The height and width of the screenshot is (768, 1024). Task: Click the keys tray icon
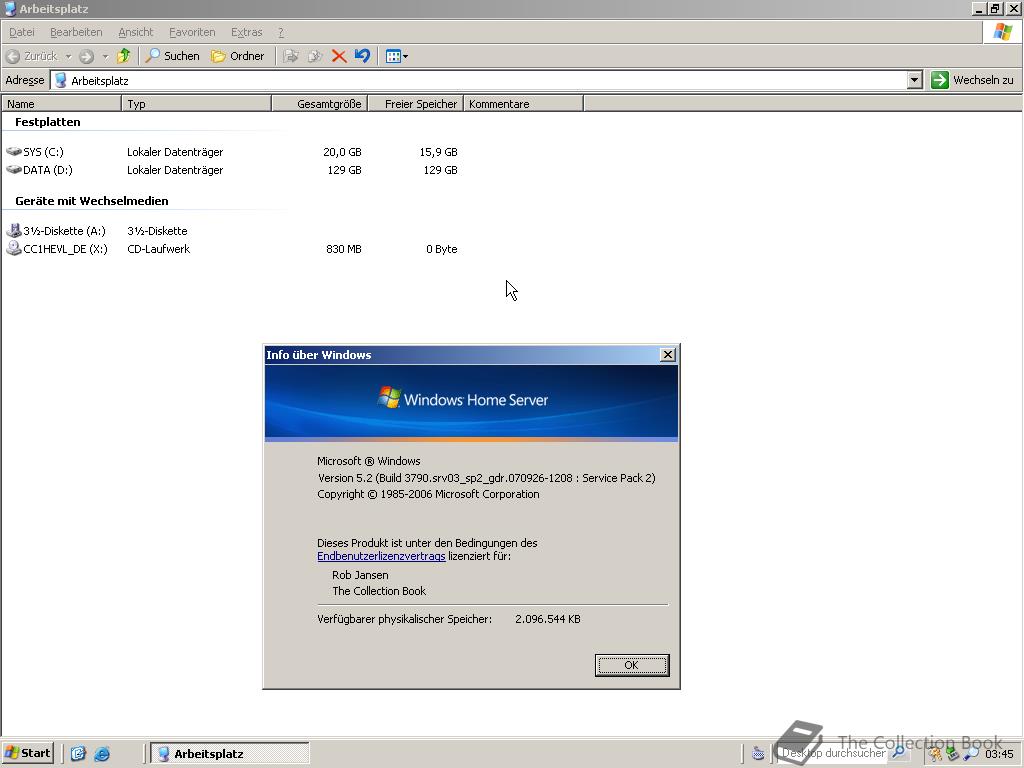coord(935,754)
